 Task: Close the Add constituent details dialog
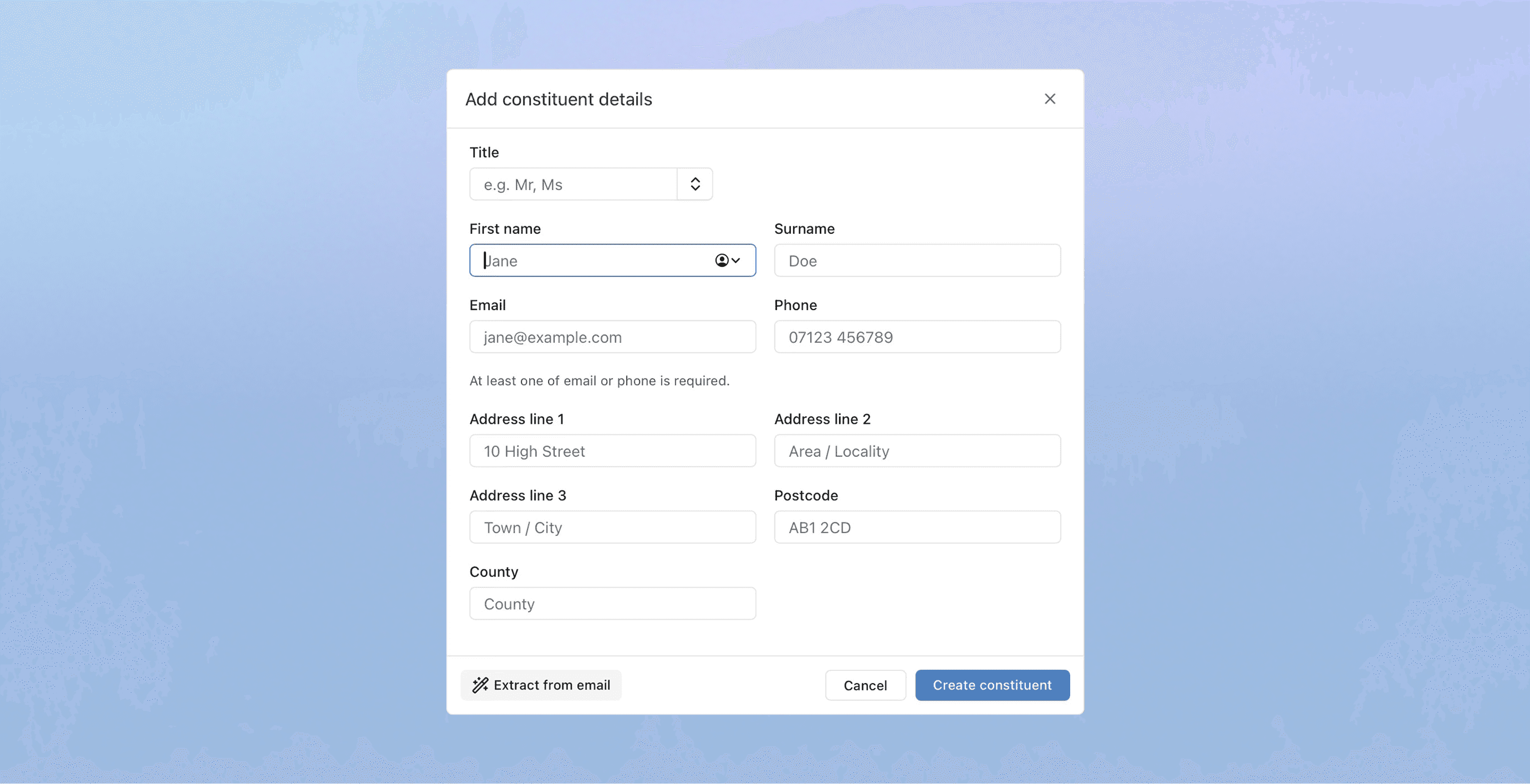click(1050, 99)
